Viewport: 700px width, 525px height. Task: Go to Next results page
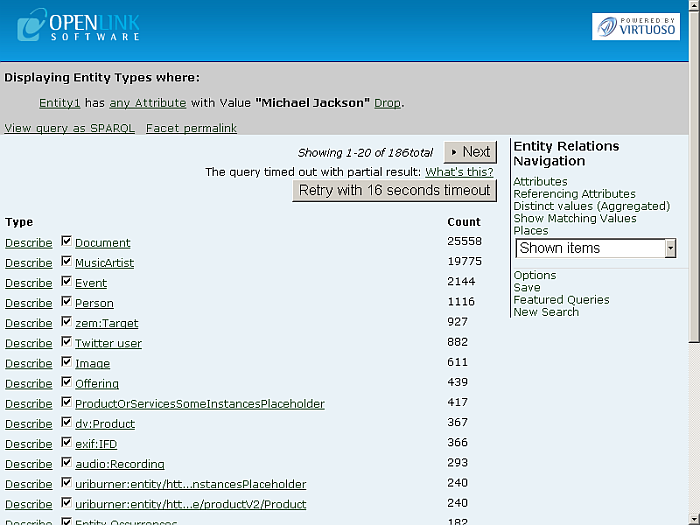pyautogui.click(x=470, y=152)
